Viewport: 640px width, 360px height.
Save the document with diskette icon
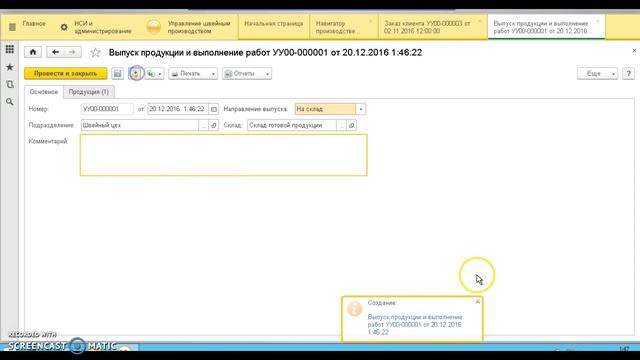click(118, 73)
